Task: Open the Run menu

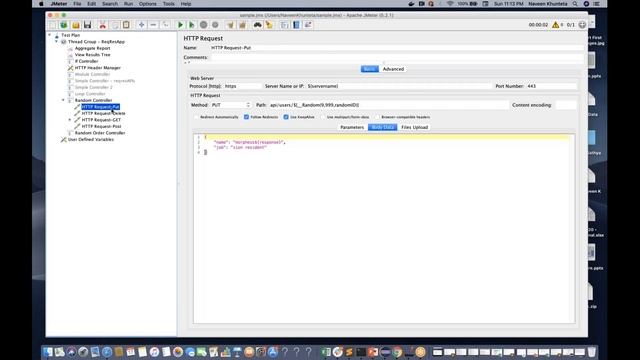Action: click(128, 4)
